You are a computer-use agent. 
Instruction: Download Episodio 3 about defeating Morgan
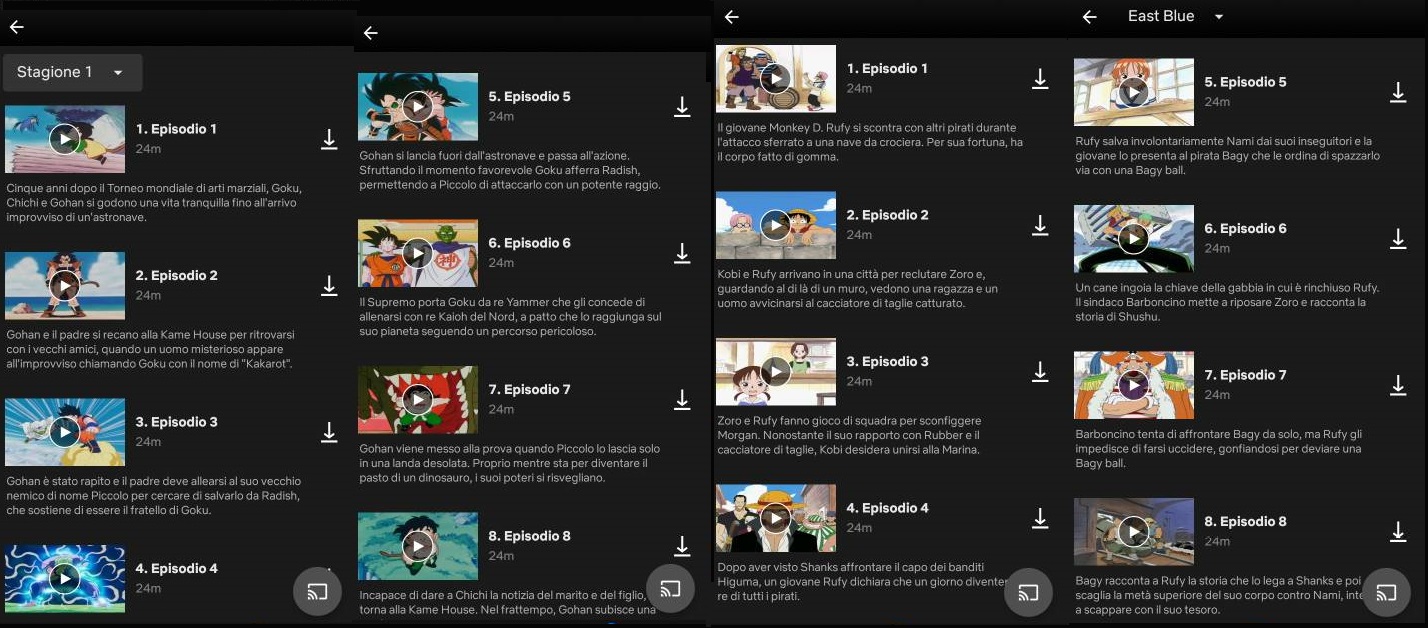coord(1040,372)
